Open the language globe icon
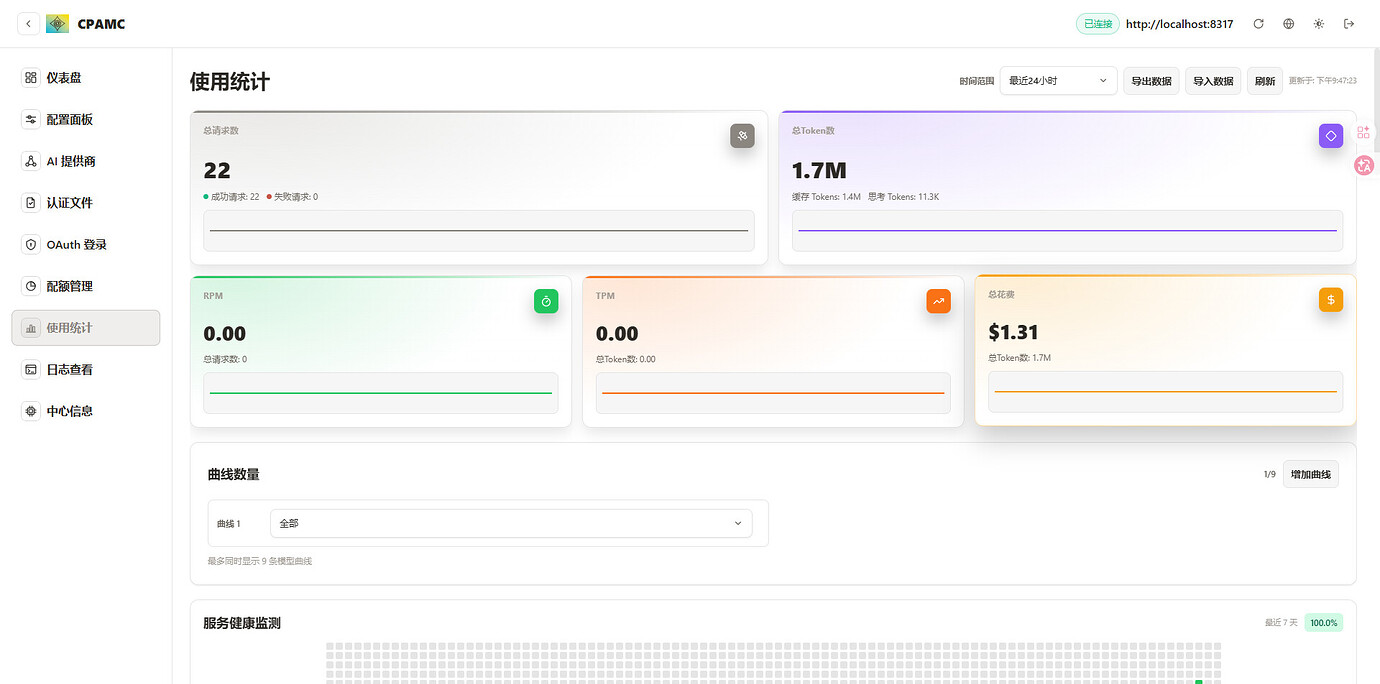Viewport: 1380px width, 684px height. pos(1289,24)
